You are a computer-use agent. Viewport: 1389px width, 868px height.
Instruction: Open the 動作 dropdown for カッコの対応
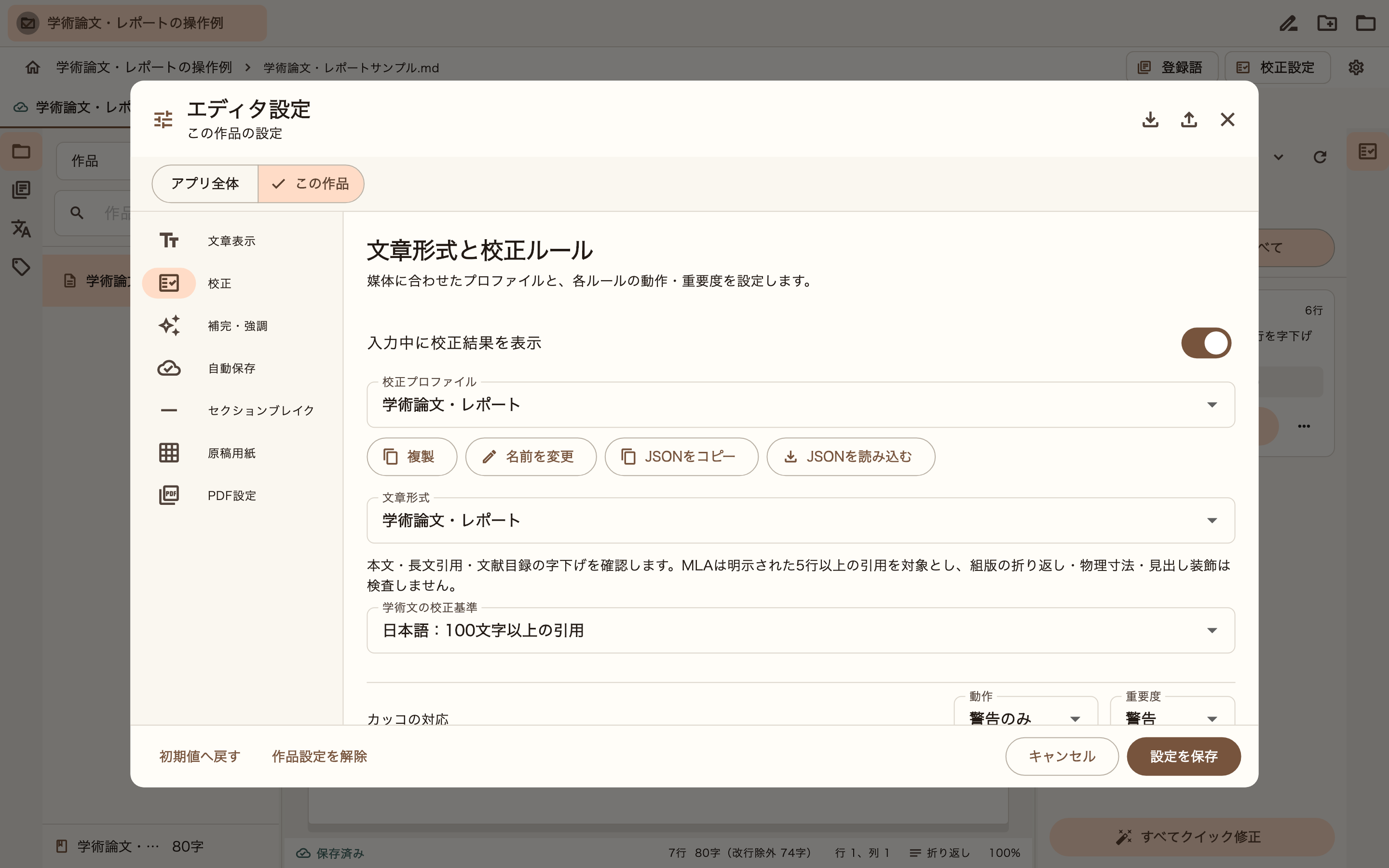(1026, 712)
